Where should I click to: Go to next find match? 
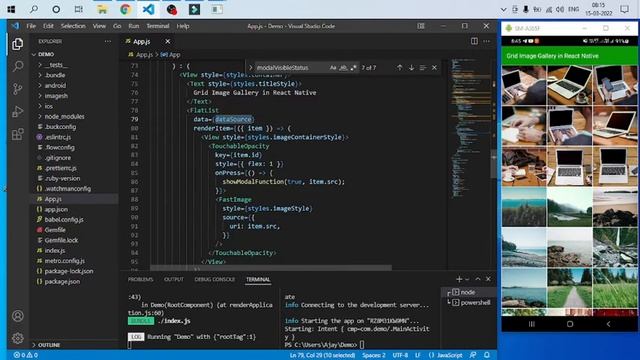click(411, 68)
